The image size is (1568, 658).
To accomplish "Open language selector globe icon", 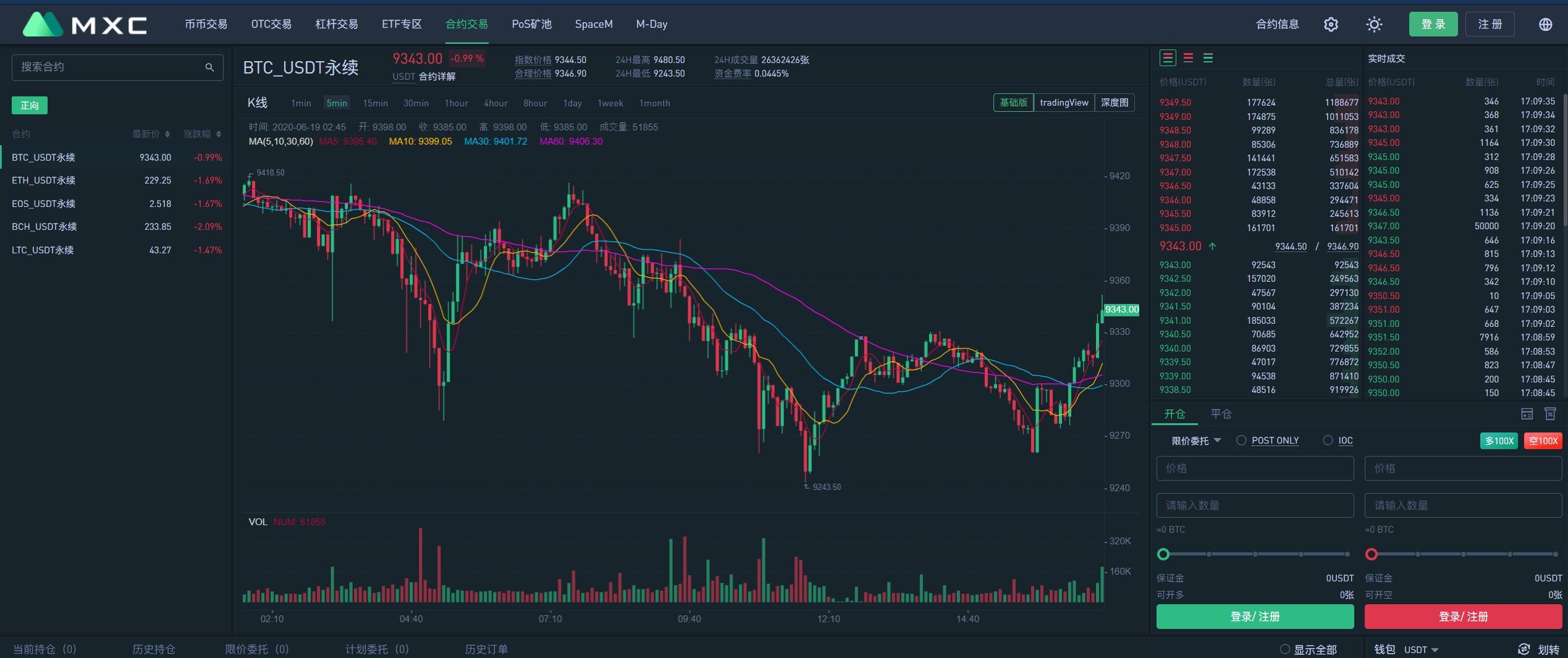I will click(x=1545, y=25).
